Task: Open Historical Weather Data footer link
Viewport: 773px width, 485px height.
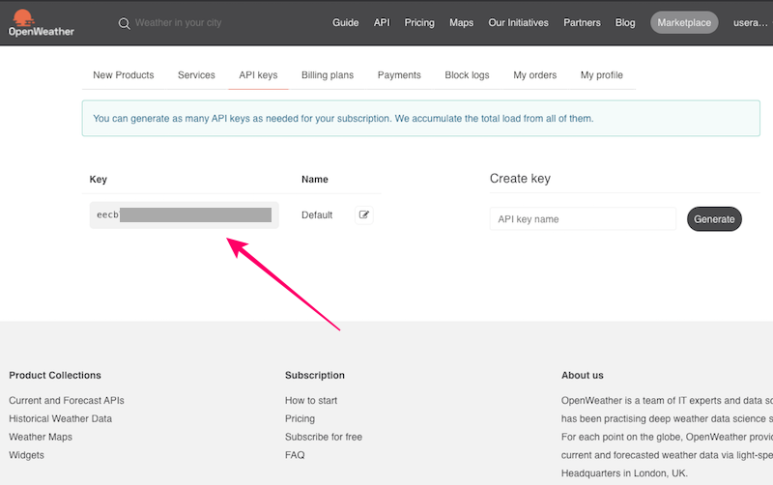Action: click(60, 418)
